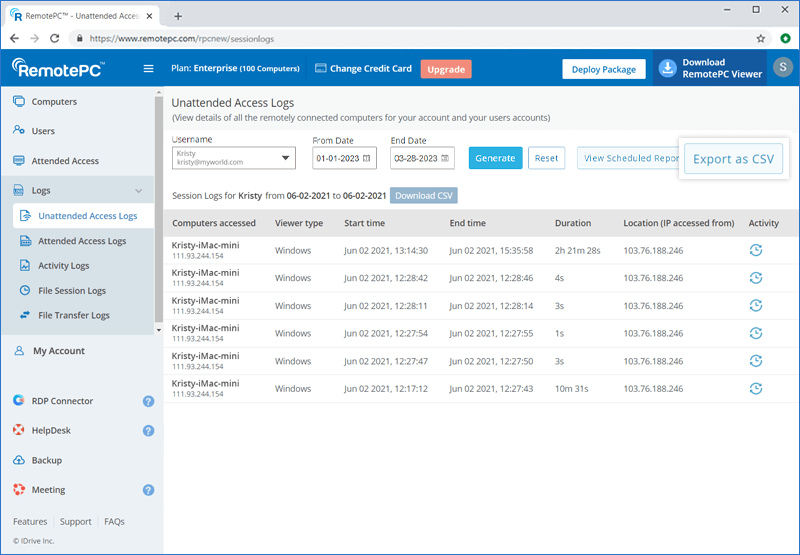The image size is (800, 555).
Task: Click help icon beside HelpDesk
Action: [148, 431]
